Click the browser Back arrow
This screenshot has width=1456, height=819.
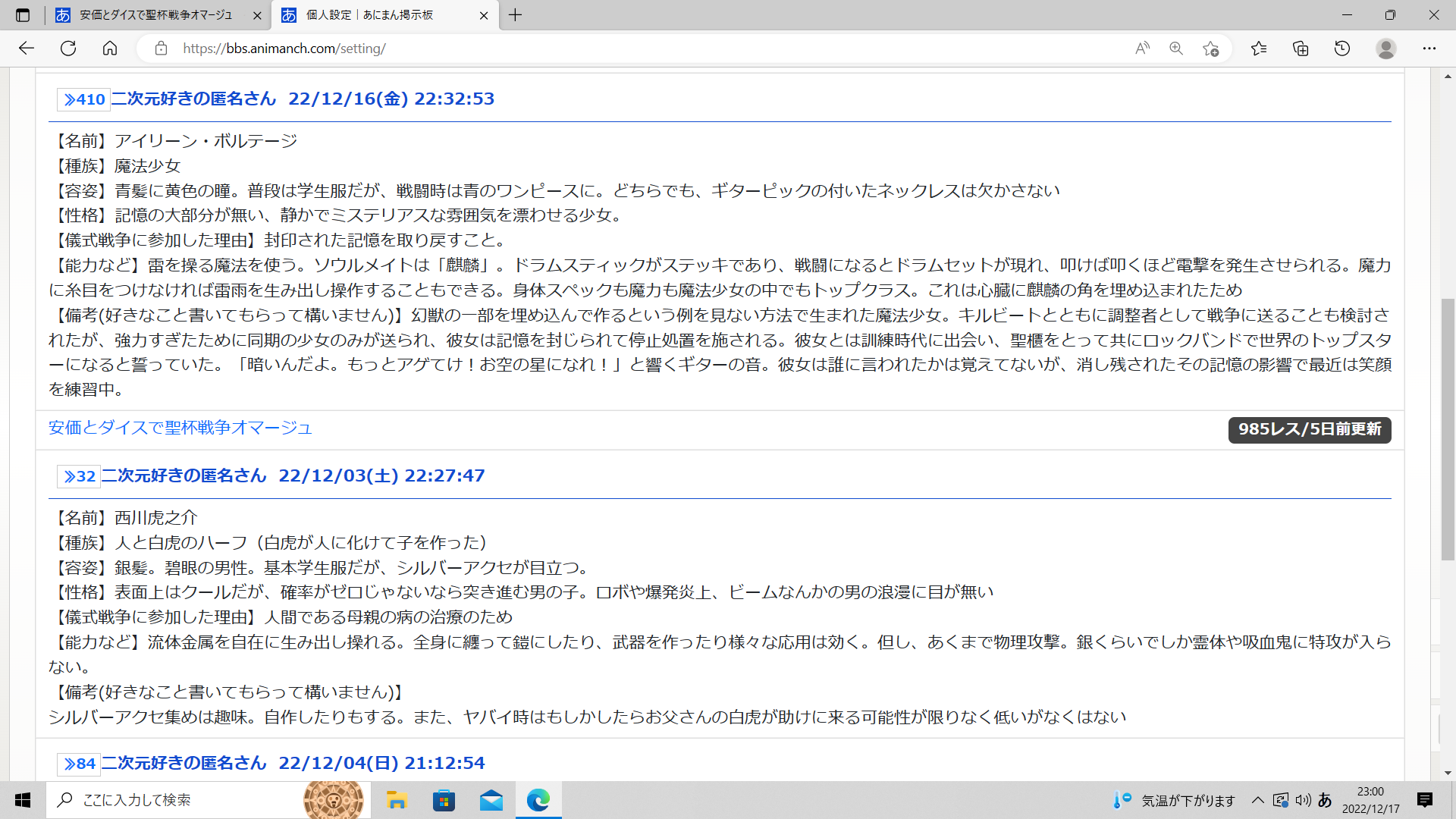coord(27,49)
